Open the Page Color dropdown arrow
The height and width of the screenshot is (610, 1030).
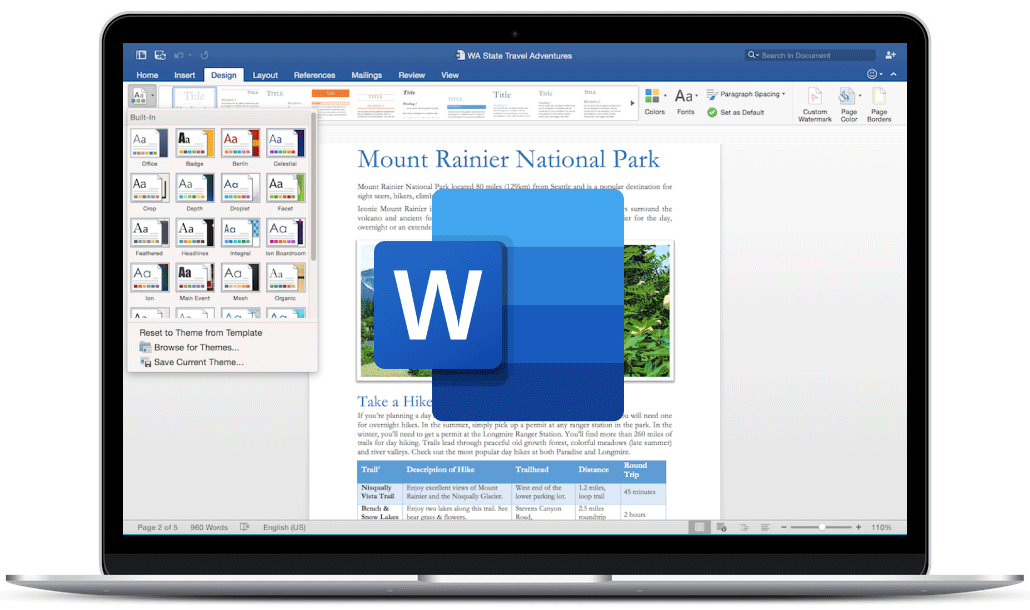[x=860, y=96]
